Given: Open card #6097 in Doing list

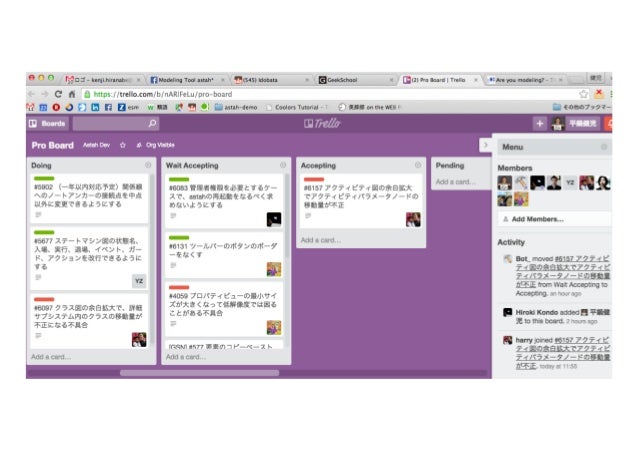Looking at the screenshot, I should [89, 321].
